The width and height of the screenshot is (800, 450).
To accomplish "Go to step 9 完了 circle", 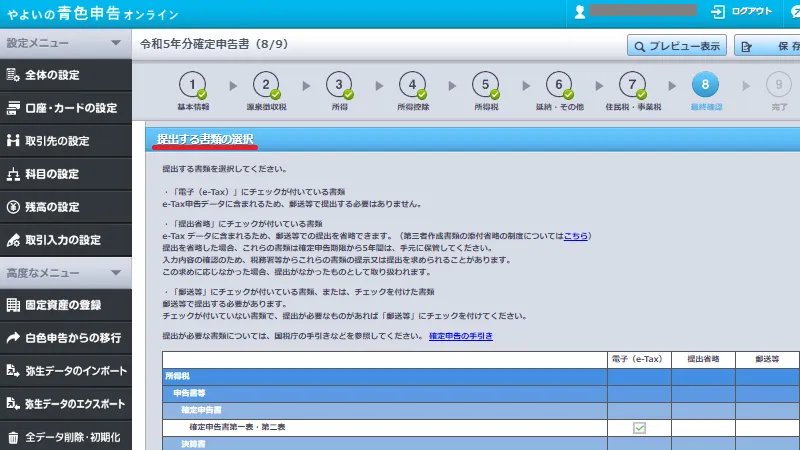I will coord(779,85).
